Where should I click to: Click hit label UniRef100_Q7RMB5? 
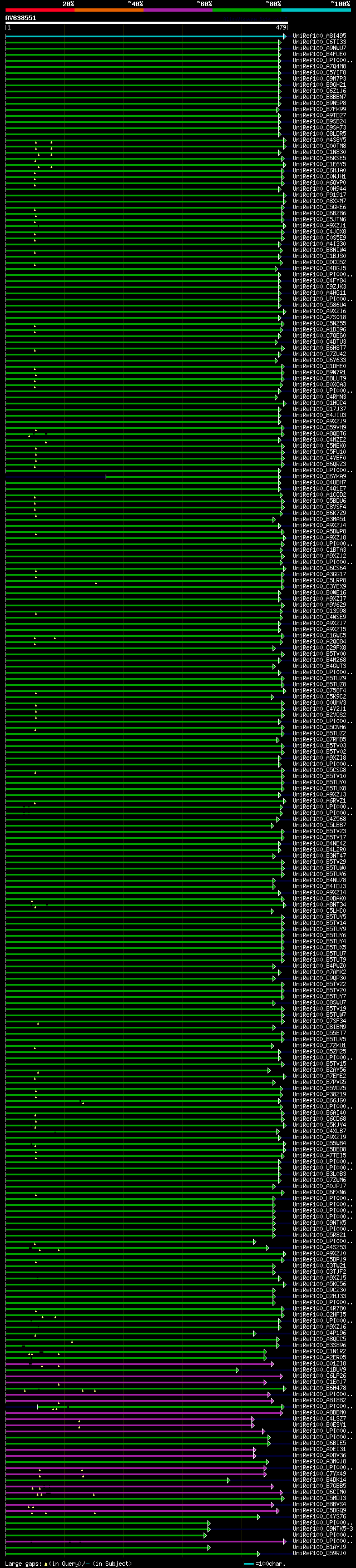(319, 740)
